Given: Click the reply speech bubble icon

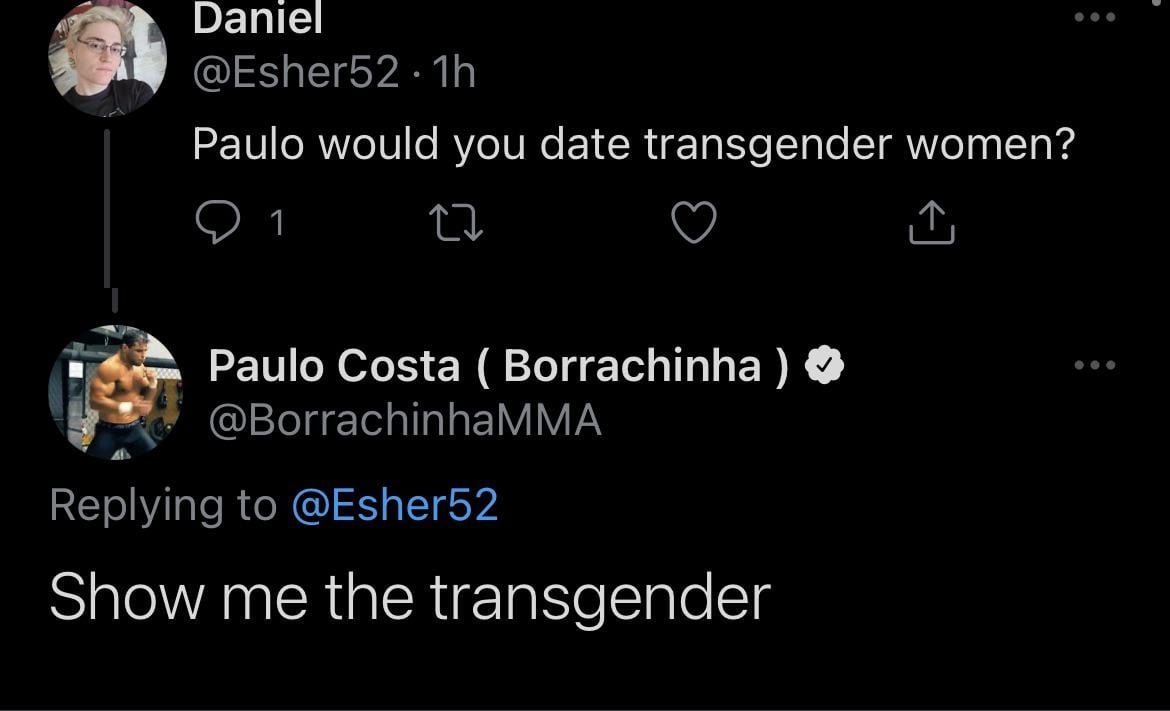Looking at the screenshot, I should 217,222.
